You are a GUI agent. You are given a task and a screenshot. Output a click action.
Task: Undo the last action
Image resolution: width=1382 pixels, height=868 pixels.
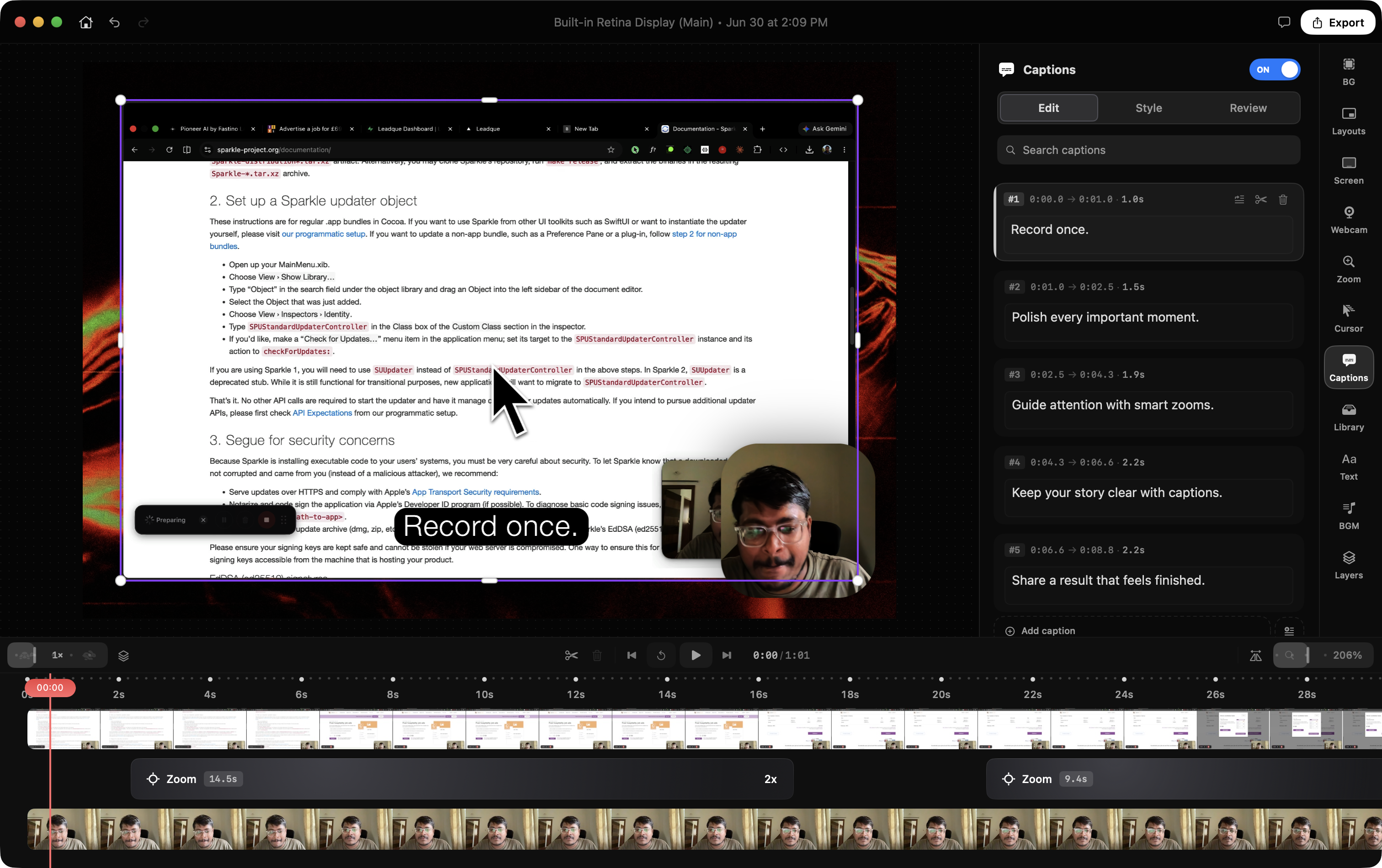click(x=115, y=22)
